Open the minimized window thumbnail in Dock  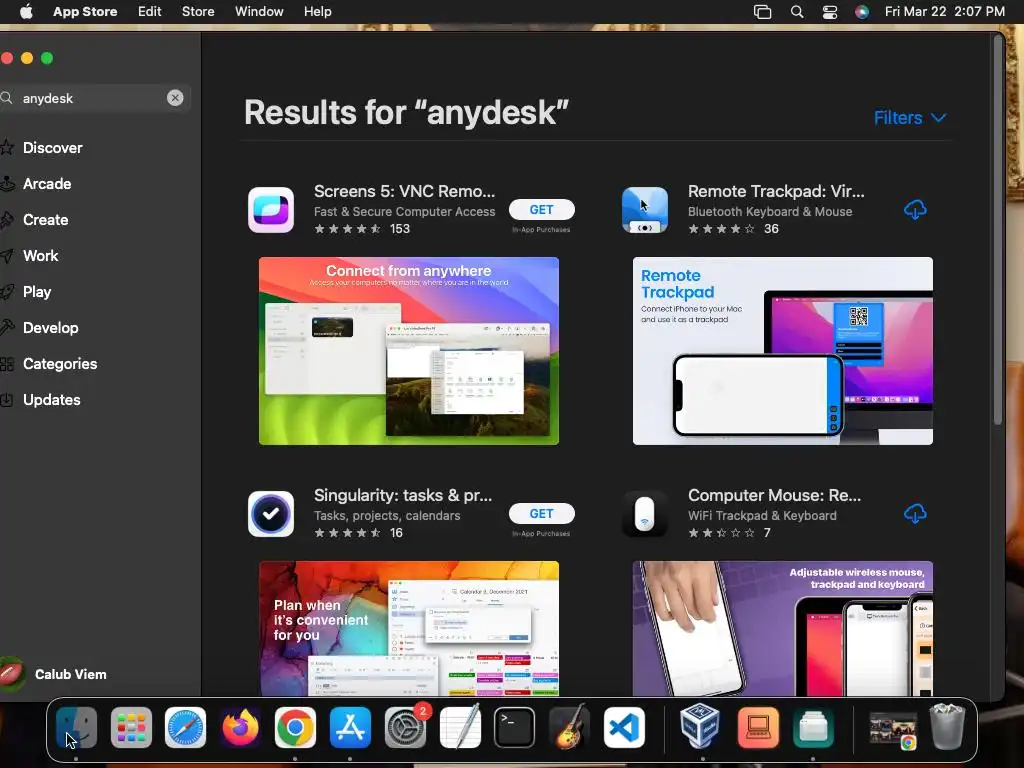[892, 728]
